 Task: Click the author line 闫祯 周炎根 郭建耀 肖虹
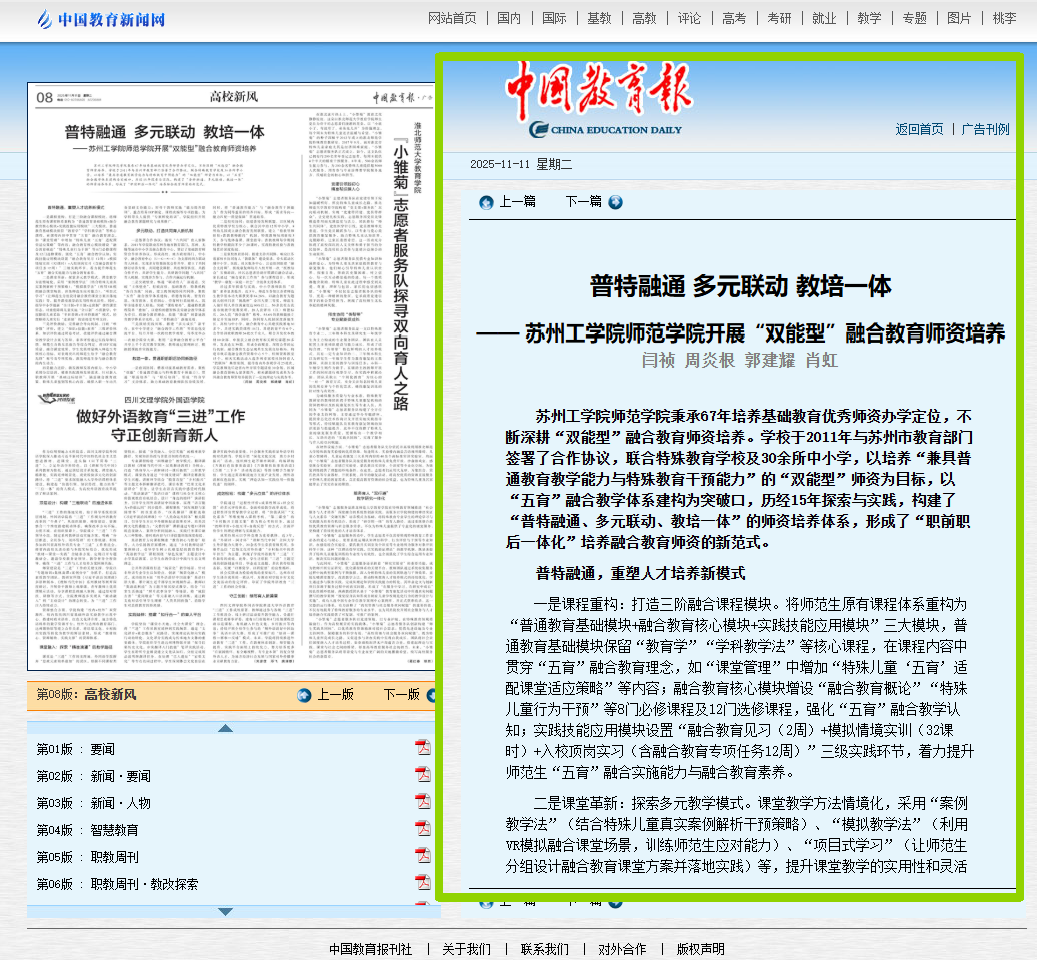click(x=739, y=360)
